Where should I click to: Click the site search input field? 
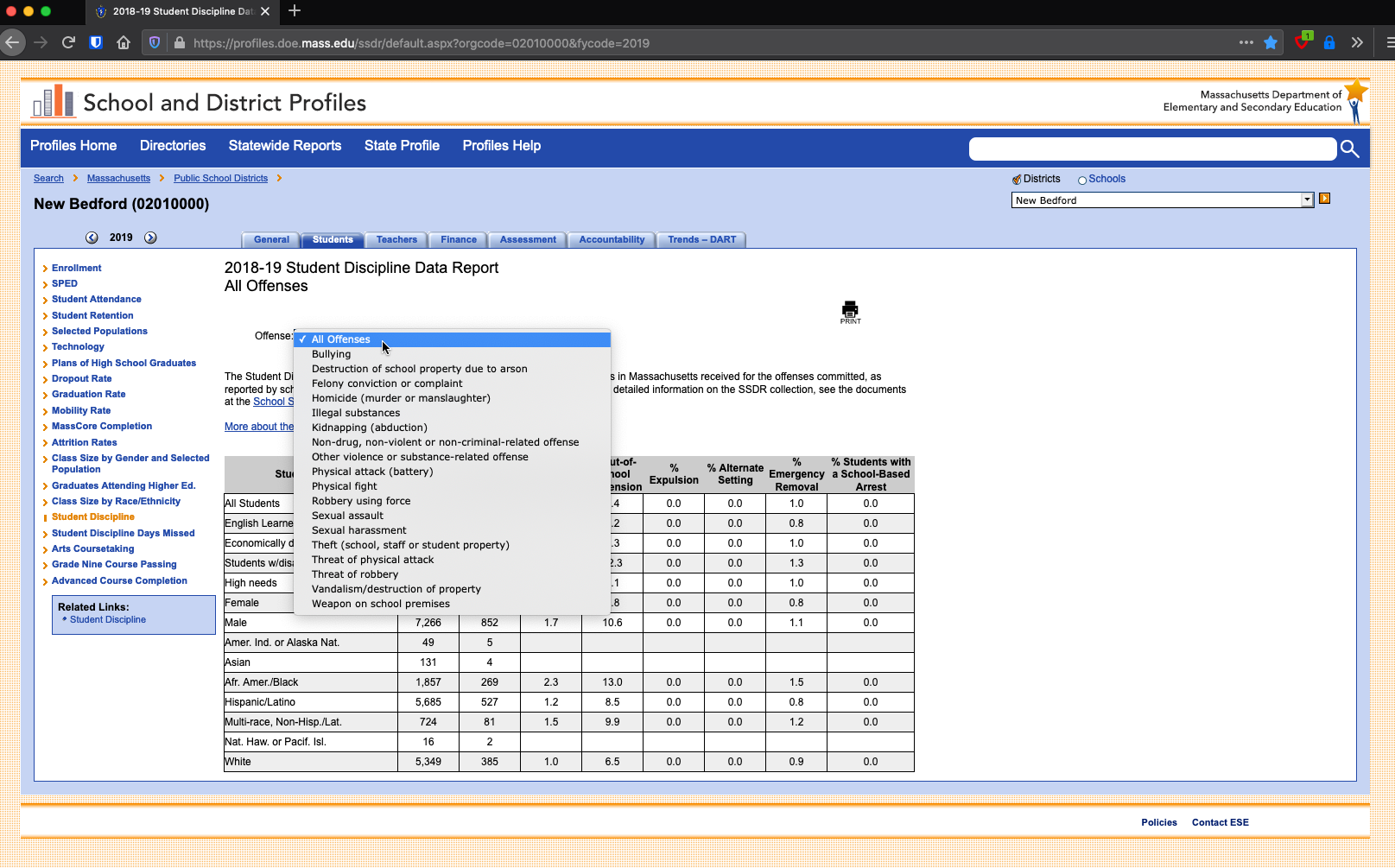click(x=1152, y=149)
